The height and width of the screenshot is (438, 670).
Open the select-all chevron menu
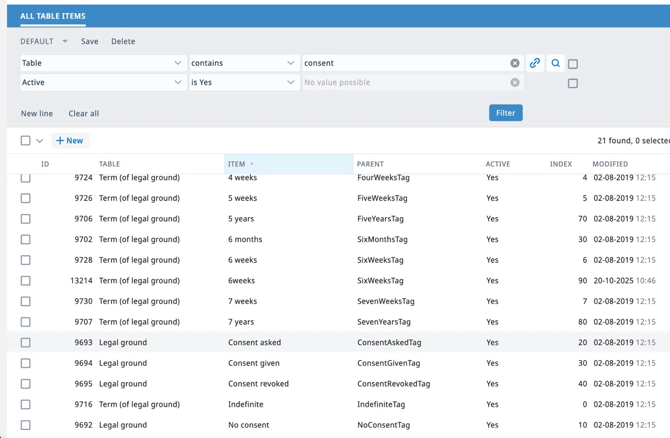pyautogui.click(x=40, y=141)
